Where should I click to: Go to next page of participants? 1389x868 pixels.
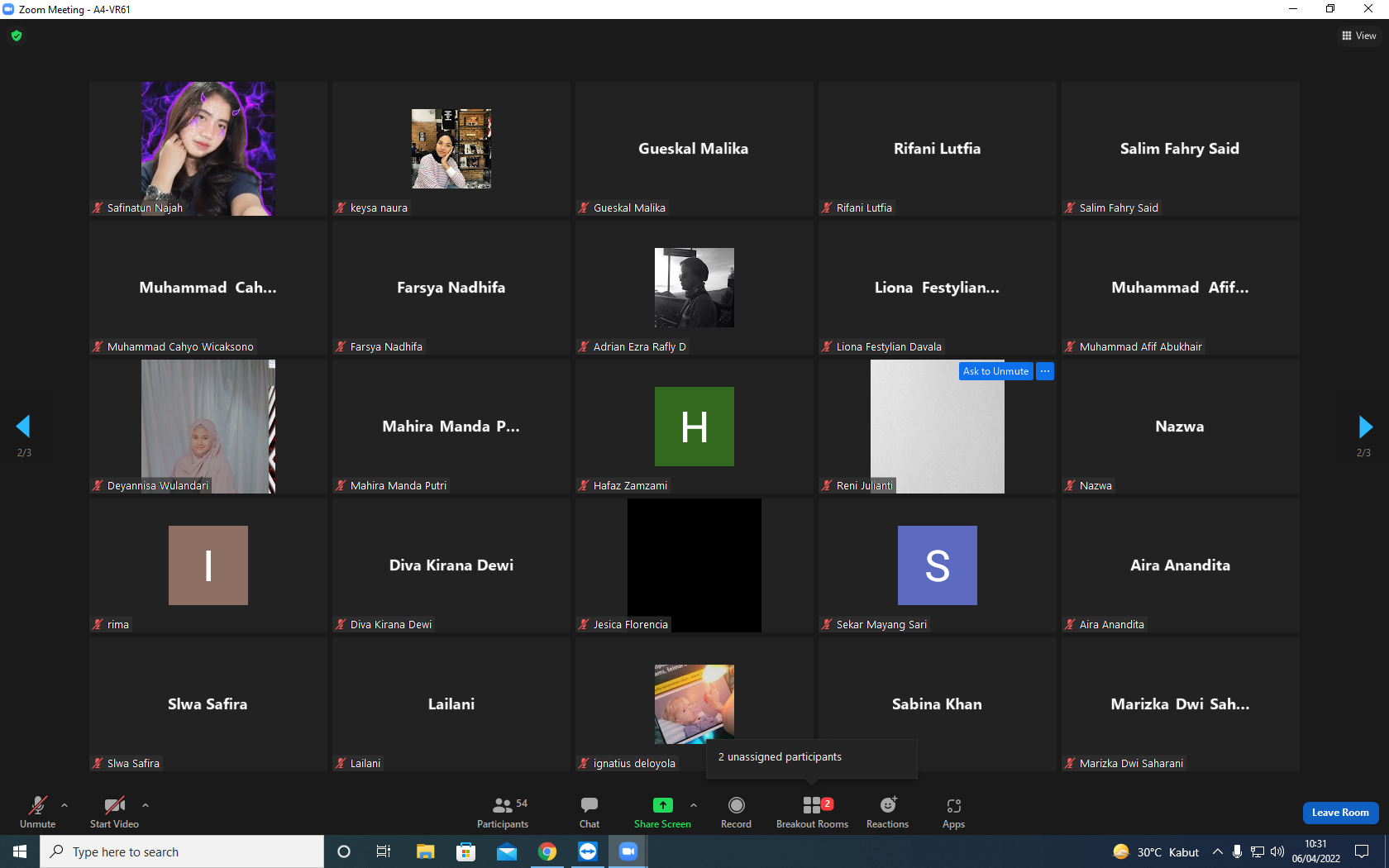[1365, 427]
